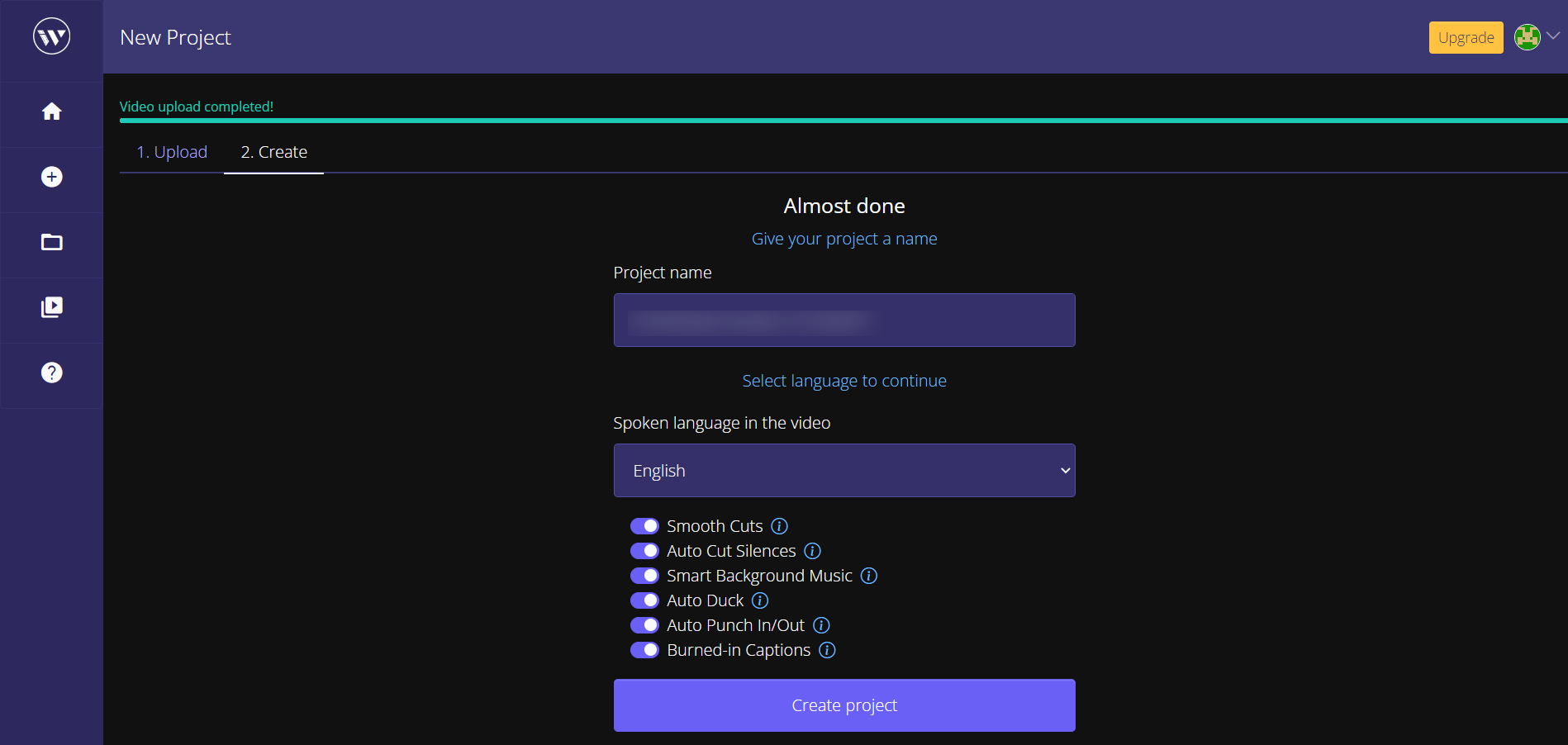Expand the account menu chevron

(1552, 36)
